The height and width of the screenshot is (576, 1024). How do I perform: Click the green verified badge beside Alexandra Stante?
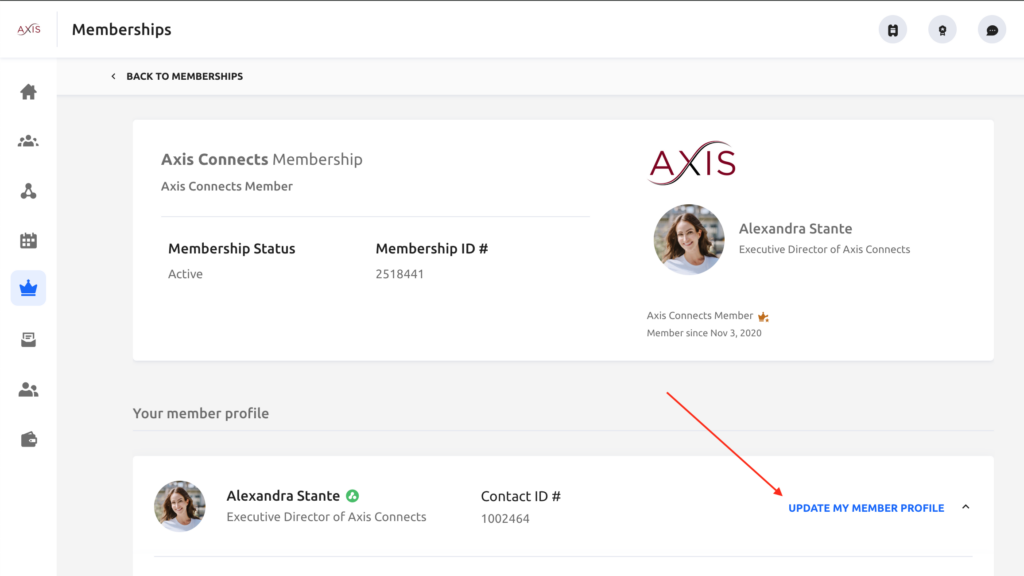(352, 496)
